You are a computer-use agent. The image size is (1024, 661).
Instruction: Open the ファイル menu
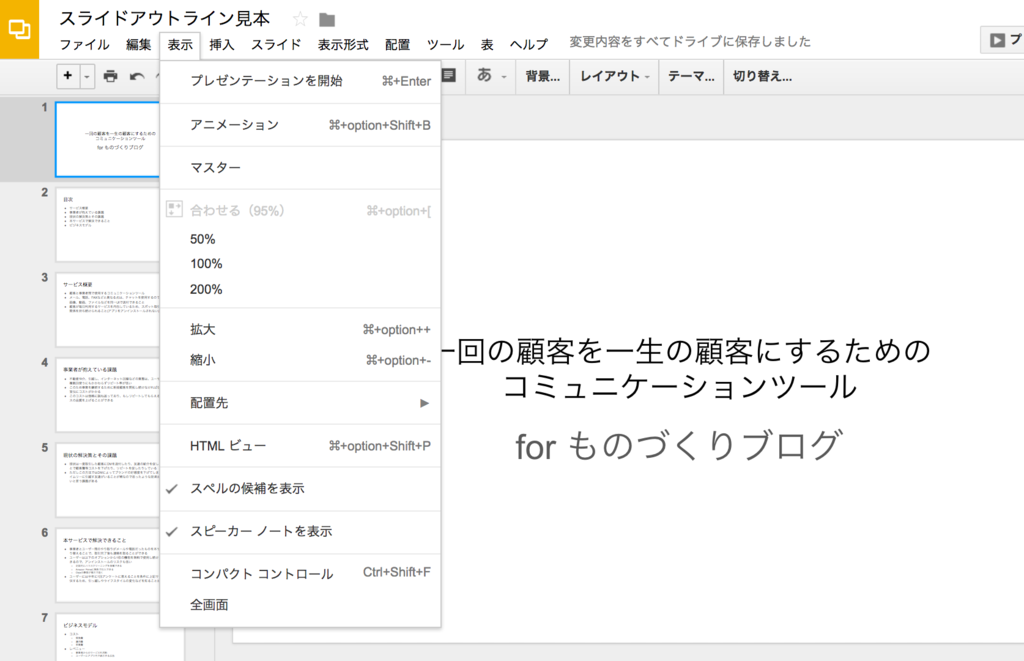pyautogui.click(x=84, y=44)
